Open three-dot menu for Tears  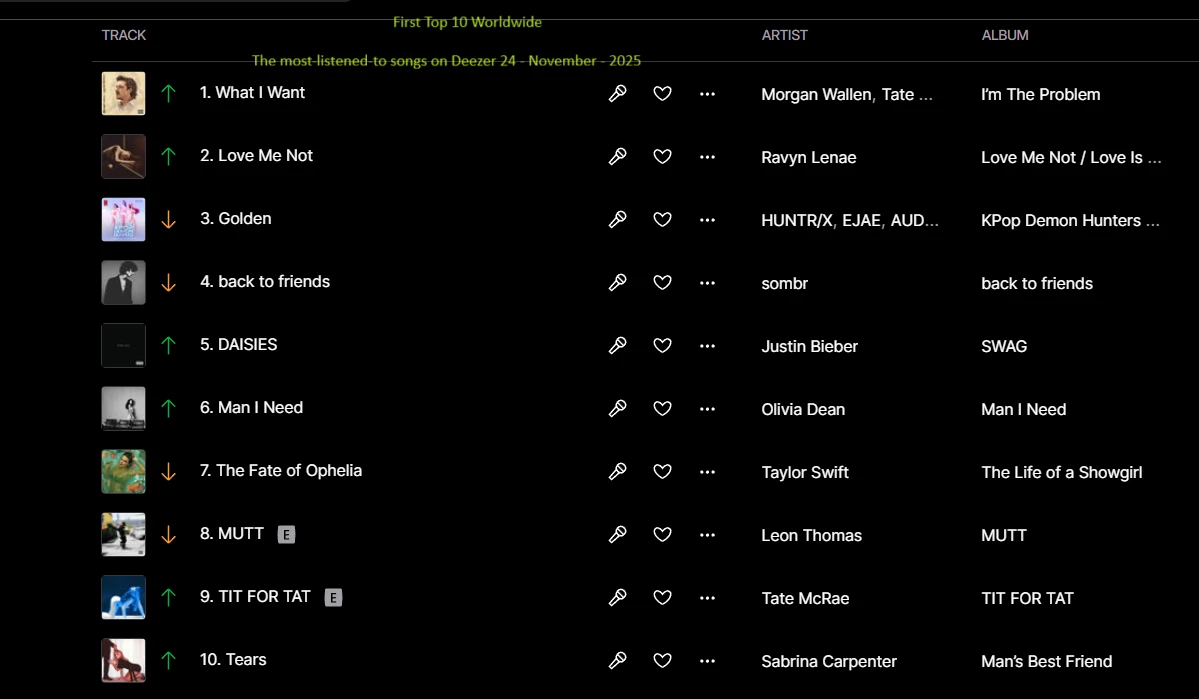707,660
